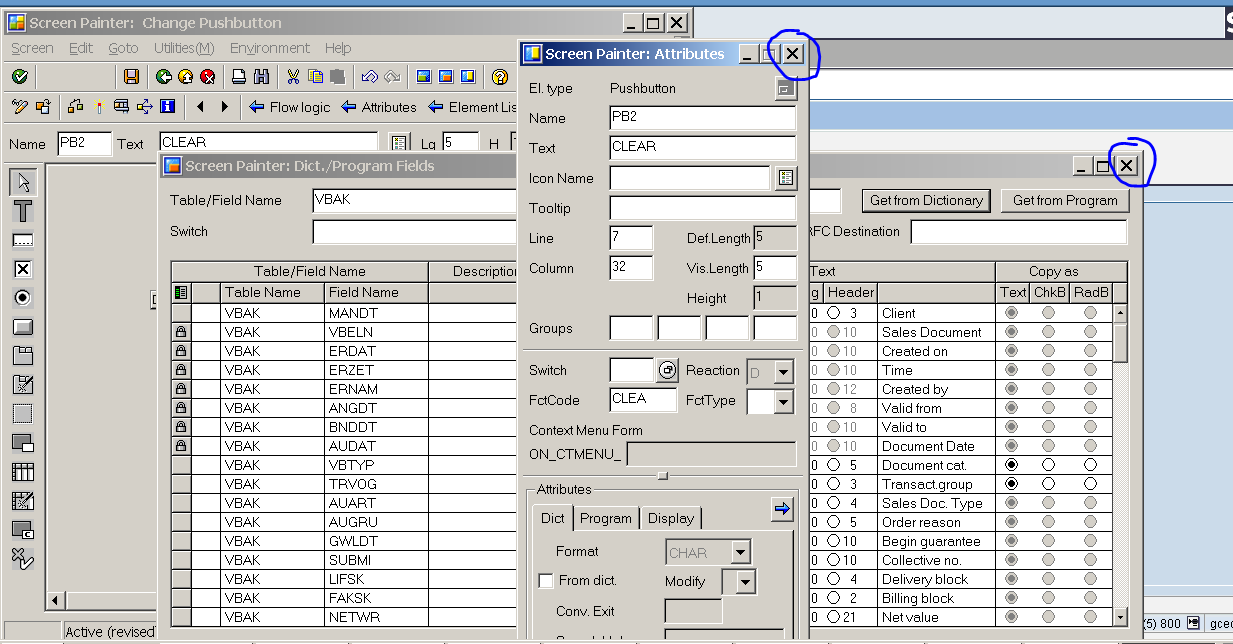
Task: Click the Help icon in the toolbar
Action: (x=499, y=76)
